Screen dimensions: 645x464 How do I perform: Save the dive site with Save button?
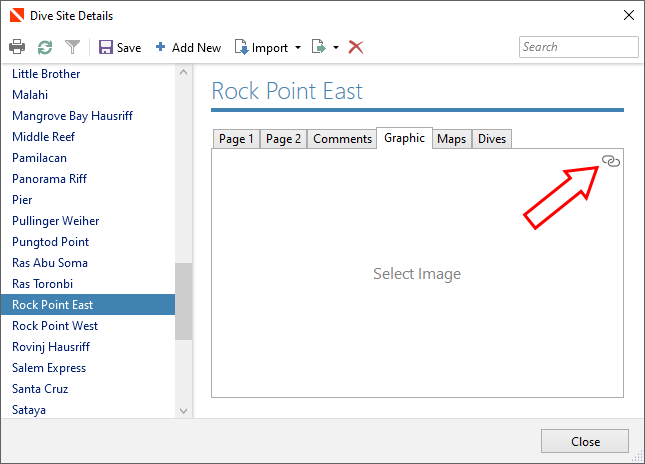point(120,47)
